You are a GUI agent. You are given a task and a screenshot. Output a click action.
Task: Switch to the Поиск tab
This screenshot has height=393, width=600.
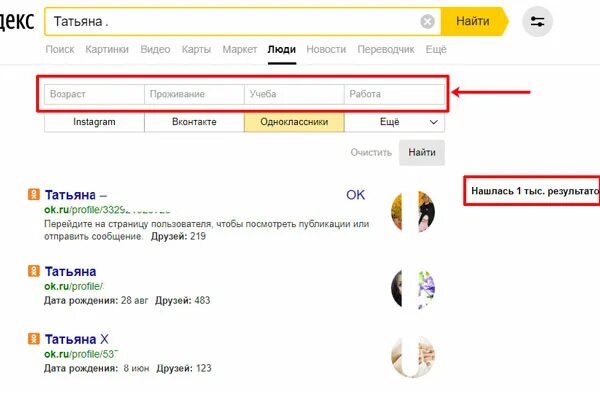pos(60,49)
